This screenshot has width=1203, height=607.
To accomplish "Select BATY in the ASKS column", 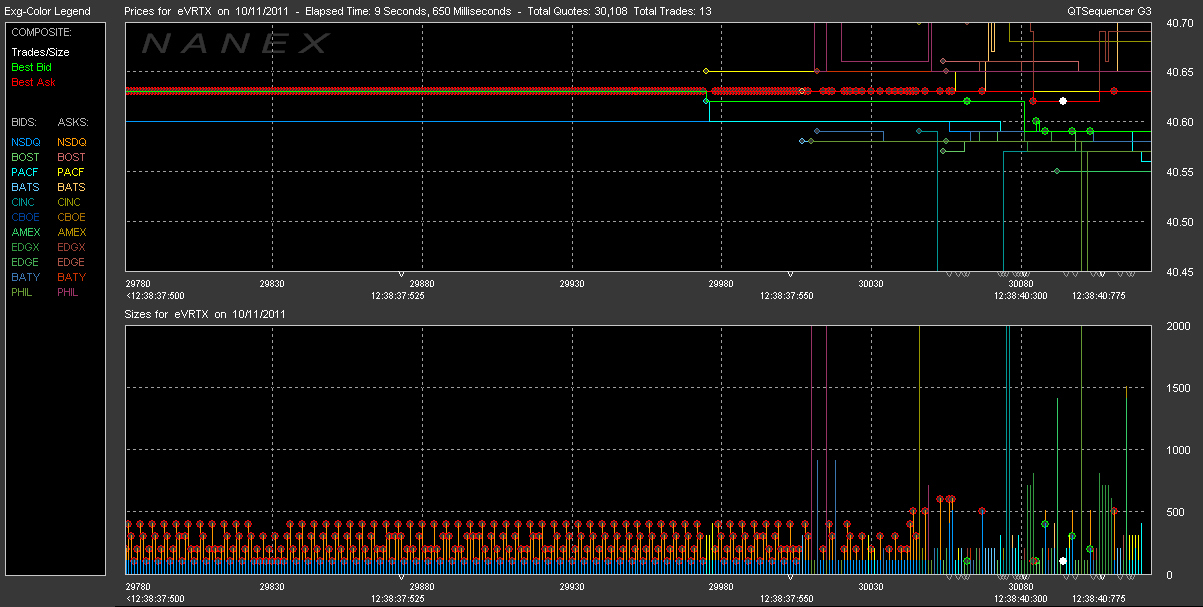I will click(x=72, y=277).
